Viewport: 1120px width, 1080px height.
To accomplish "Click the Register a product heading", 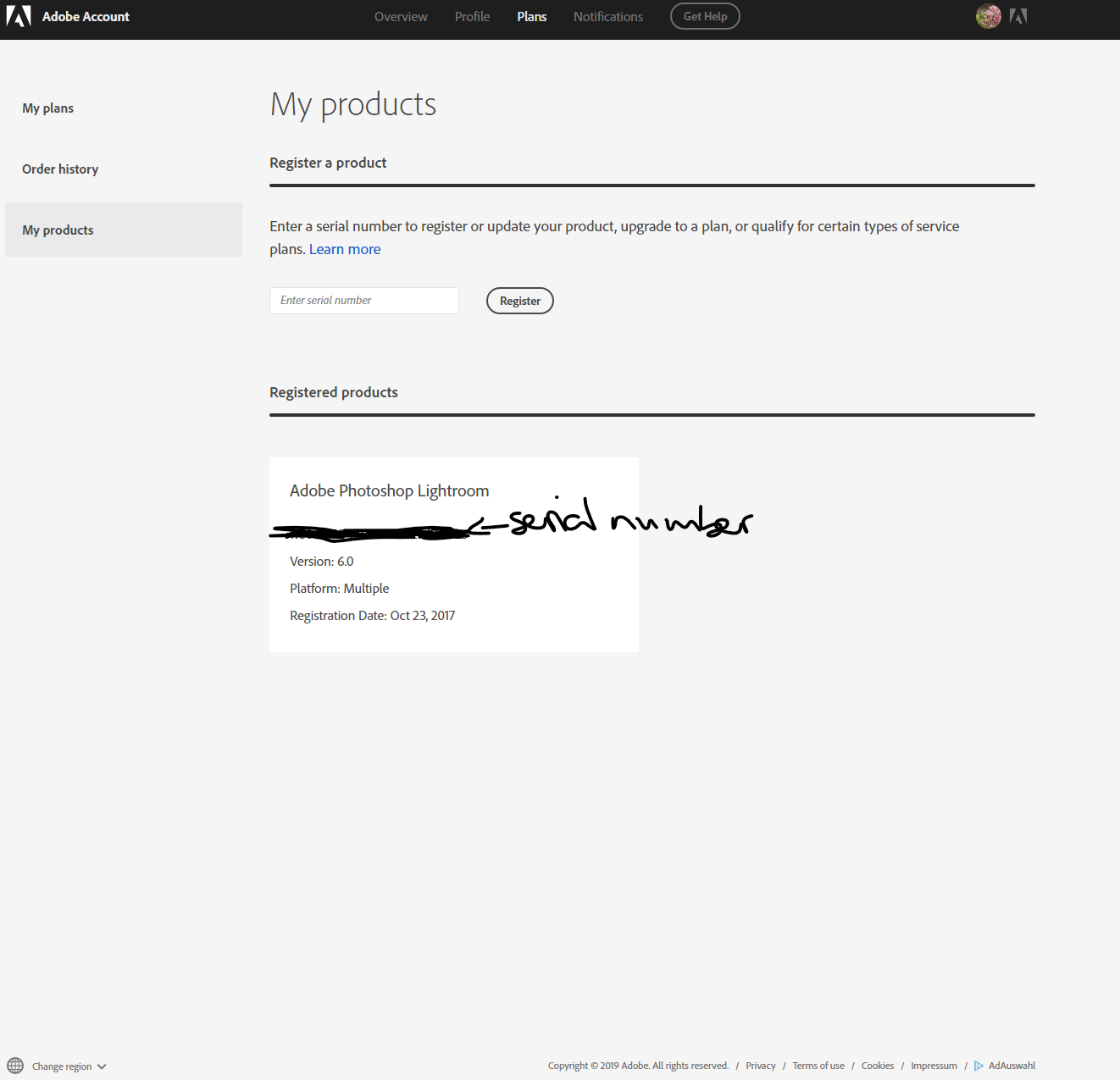I will pyautogui.click(x=328, y=163).
